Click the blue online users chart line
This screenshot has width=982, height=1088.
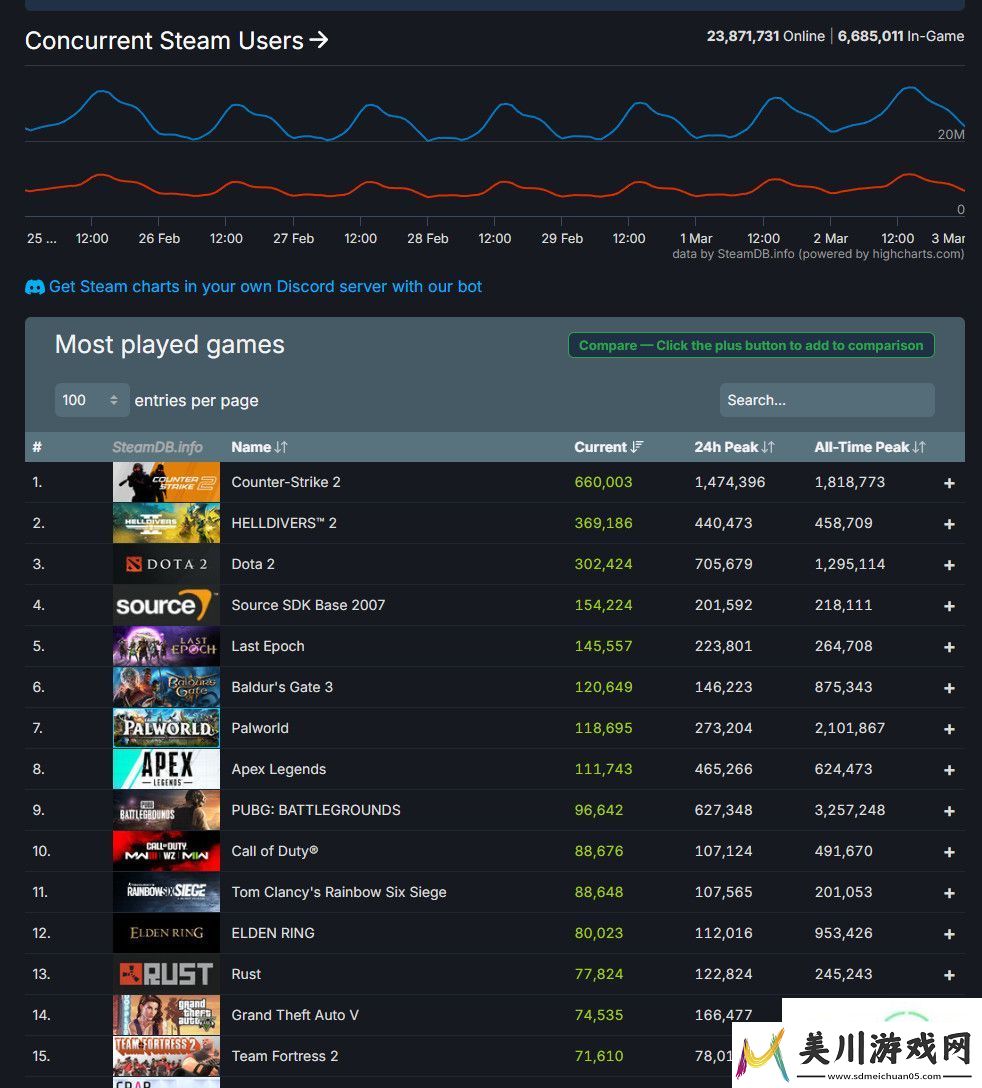point(494,115)
